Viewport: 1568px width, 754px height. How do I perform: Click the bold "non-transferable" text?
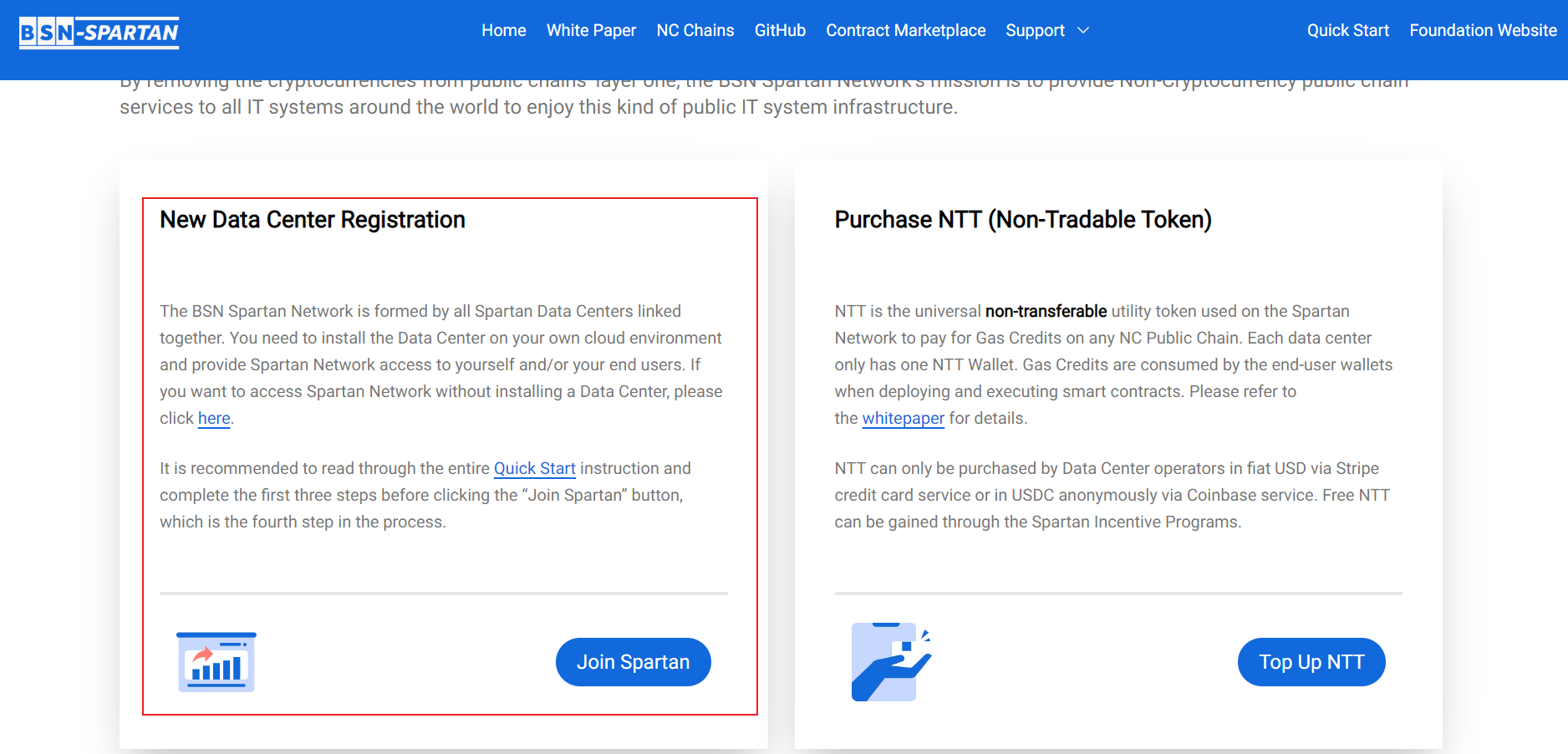pyautogui.click(x=1046, y=311)
